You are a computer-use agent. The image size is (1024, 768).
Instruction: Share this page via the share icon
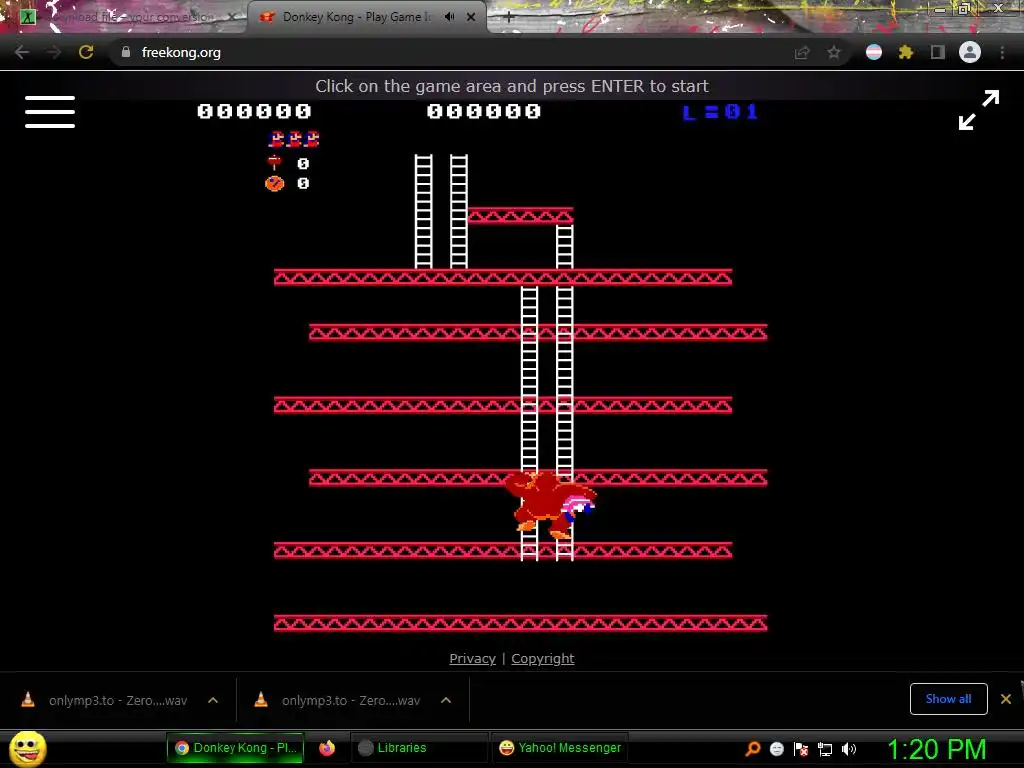tap(802, 52)
